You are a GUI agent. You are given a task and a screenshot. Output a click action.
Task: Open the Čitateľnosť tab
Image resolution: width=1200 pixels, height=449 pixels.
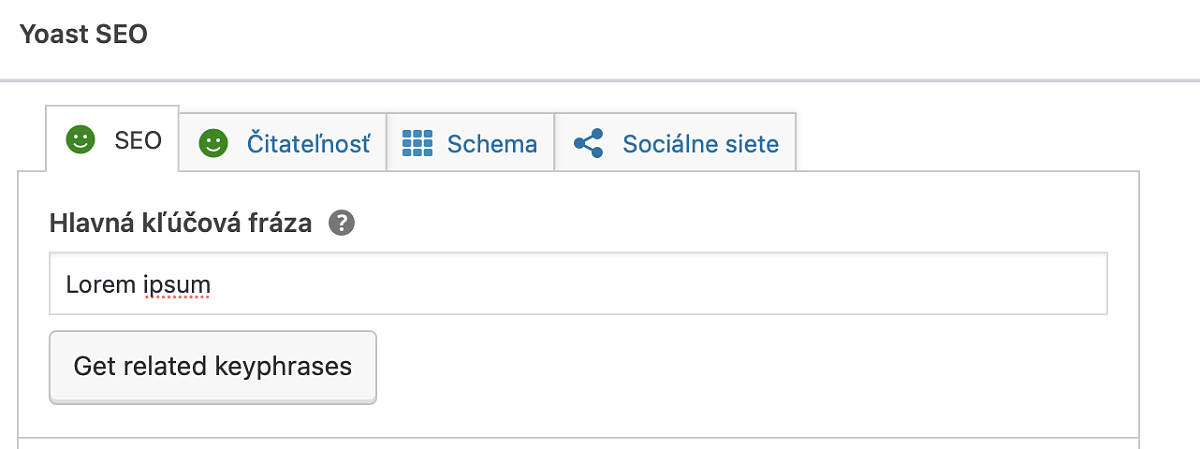(308, 143)
